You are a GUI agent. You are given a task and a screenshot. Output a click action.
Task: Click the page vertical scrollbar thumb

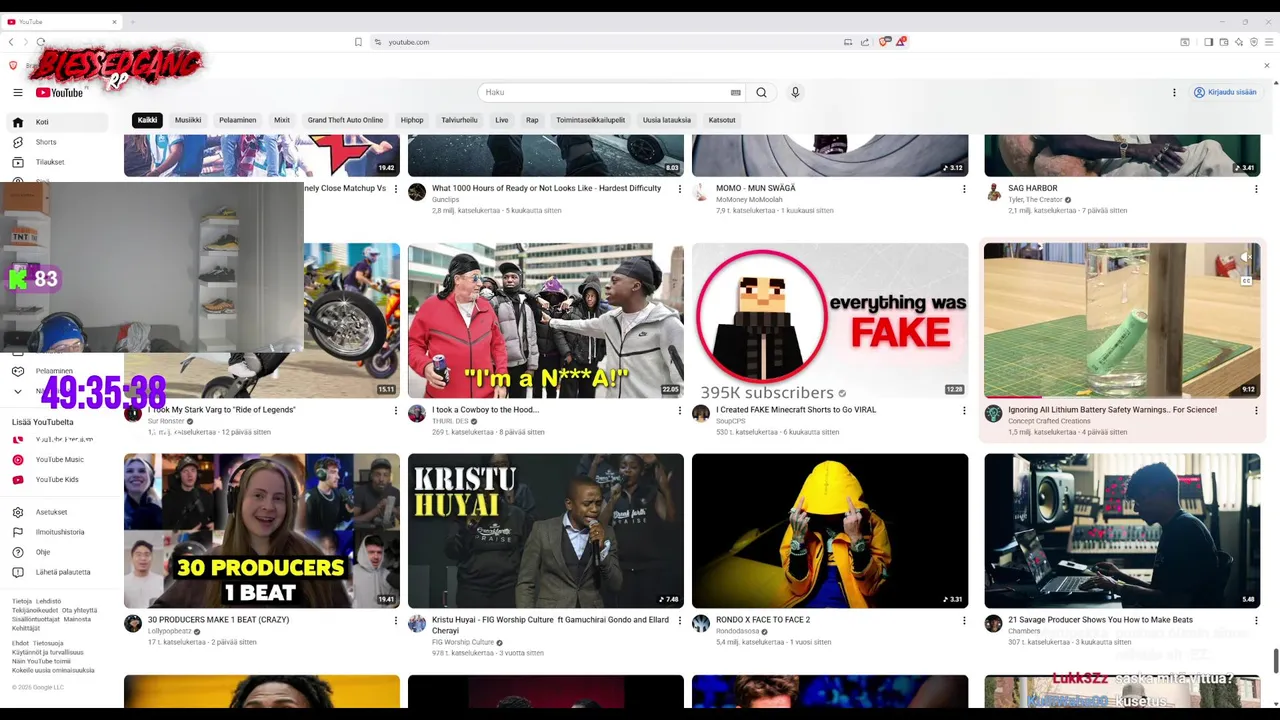pyautogui.click(x=1275, y=661)
